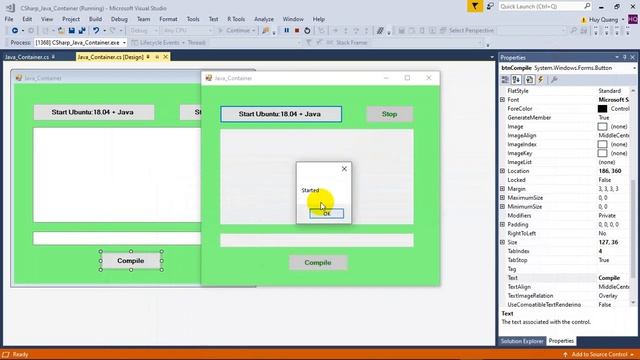The height and width of the screenshot is (360, 640).
Task: Click the Save icon in the toolbar
Action: coord(72,31)
